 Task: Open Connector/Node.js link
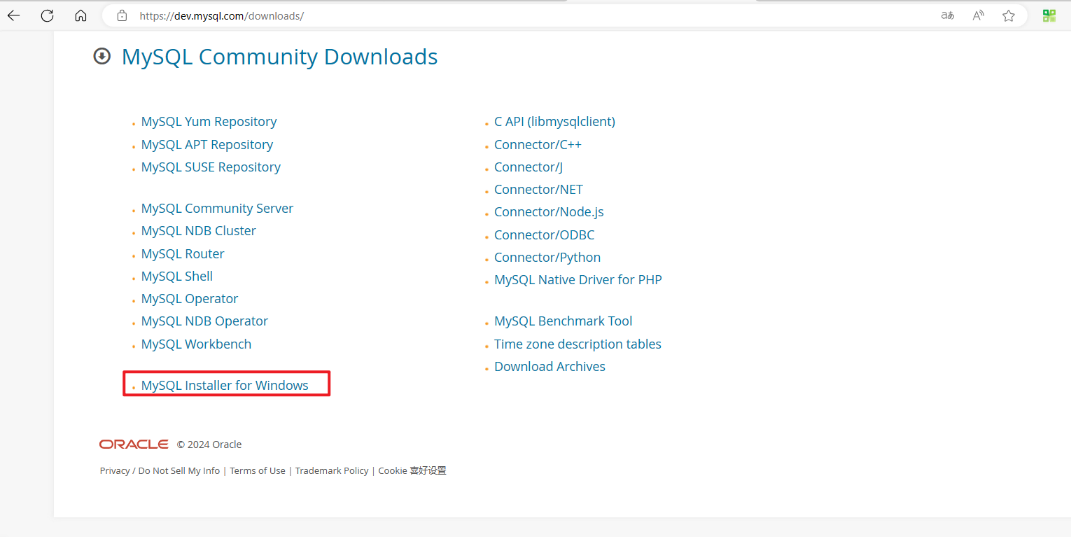pos(549,212)
